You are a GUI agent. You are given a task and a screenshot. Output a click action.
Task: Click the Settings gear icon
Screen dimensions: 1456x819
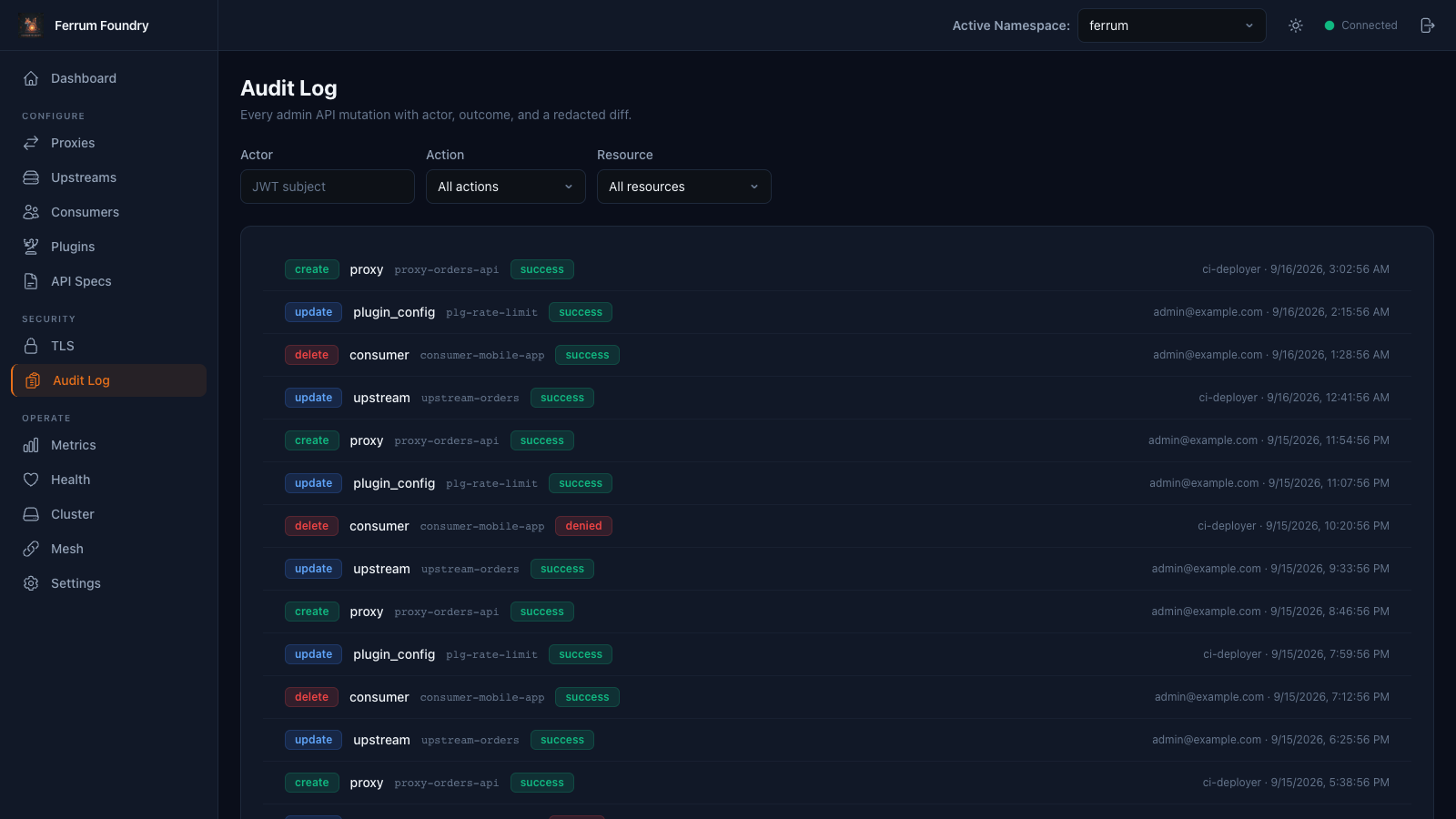(x=31, y=583)
